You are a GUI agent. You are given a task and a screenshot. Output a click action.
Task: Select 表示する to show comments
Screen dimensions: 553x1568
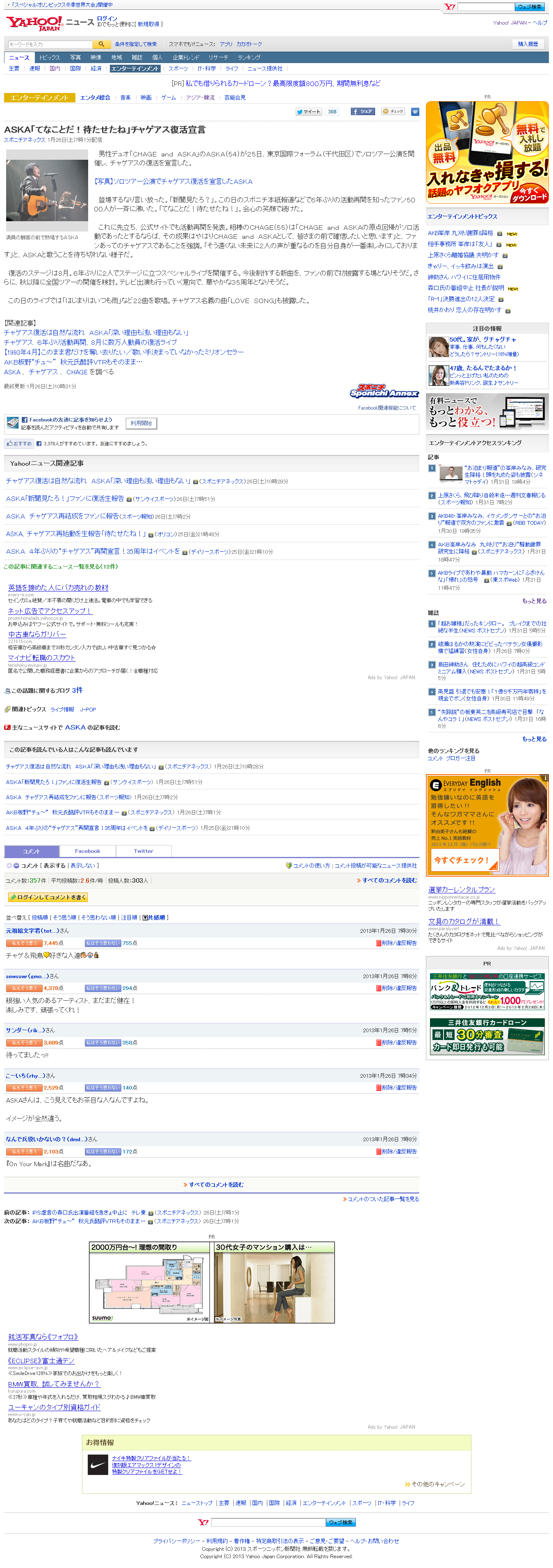[54, 866]
